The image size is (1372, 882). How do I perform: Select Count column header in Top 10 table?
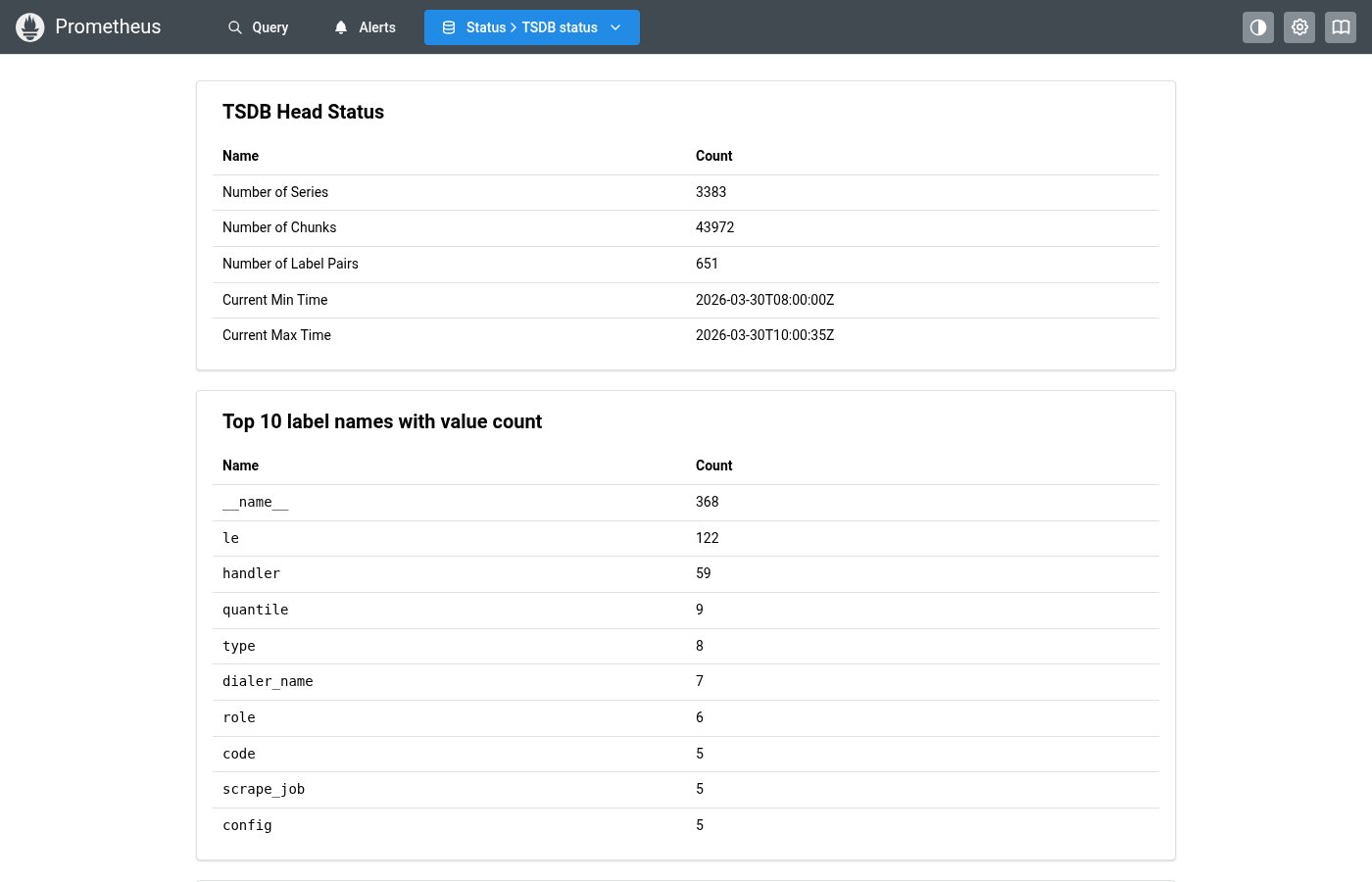point(713,465)
